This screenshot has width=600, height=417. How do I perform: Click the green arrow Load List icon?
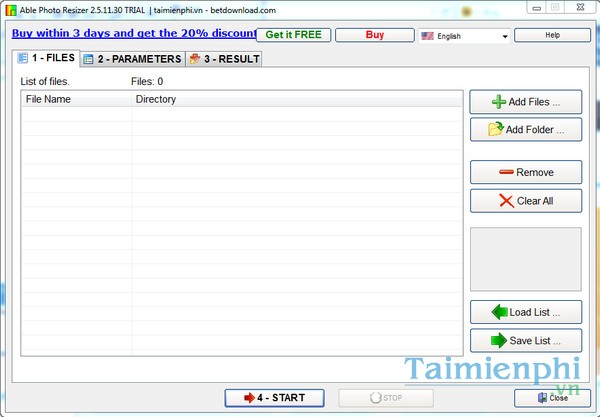(498, 312)
